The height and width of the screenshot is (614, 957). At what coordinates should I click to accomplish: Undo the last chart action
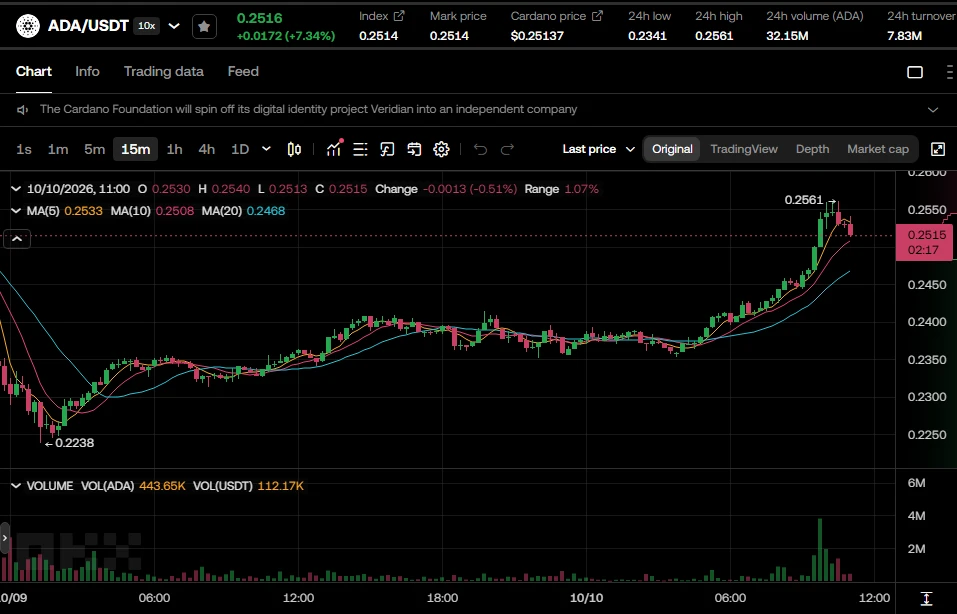coord(480,150)
